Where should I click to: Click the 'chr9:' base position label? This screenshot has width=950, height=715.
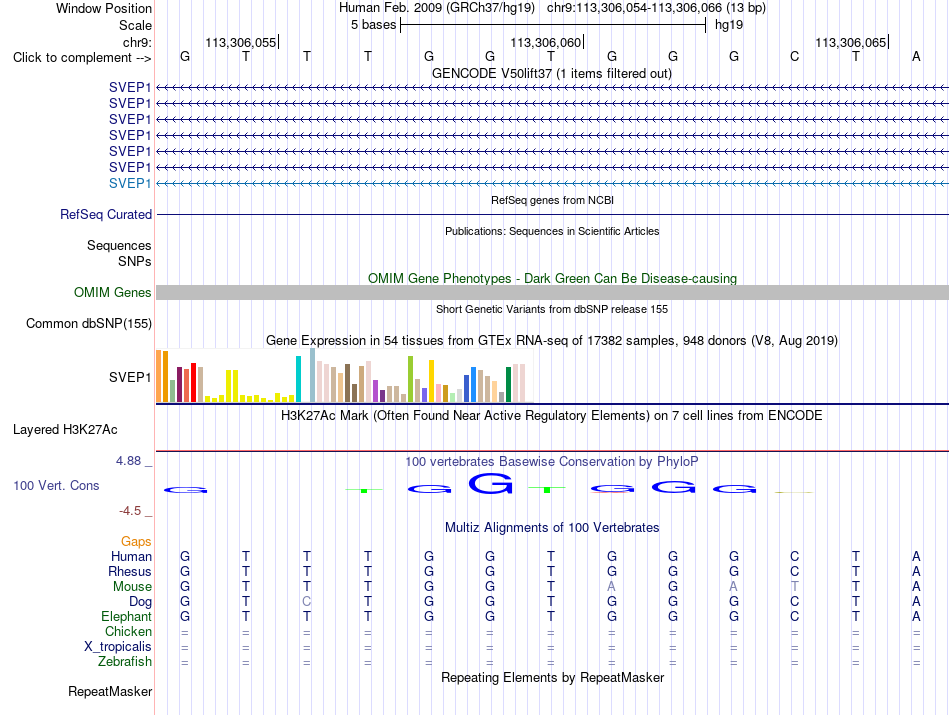point(137,42)
